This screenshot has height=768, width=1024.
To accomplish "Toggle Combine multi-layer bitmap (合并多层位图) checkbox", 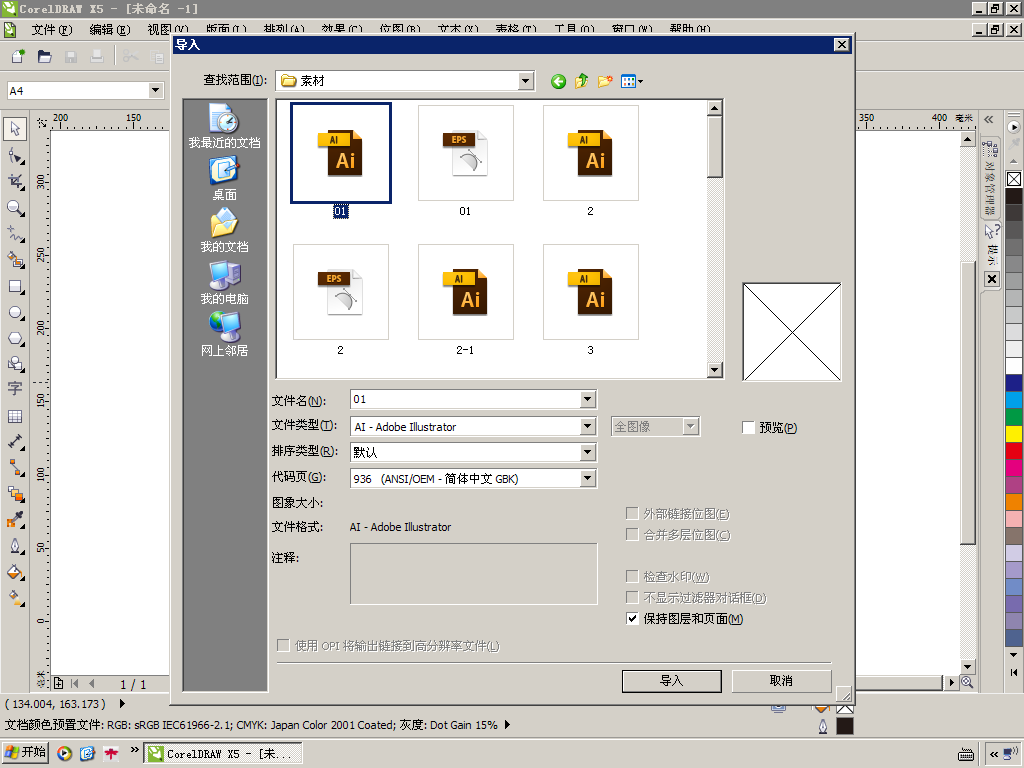I will coord(632,535).
